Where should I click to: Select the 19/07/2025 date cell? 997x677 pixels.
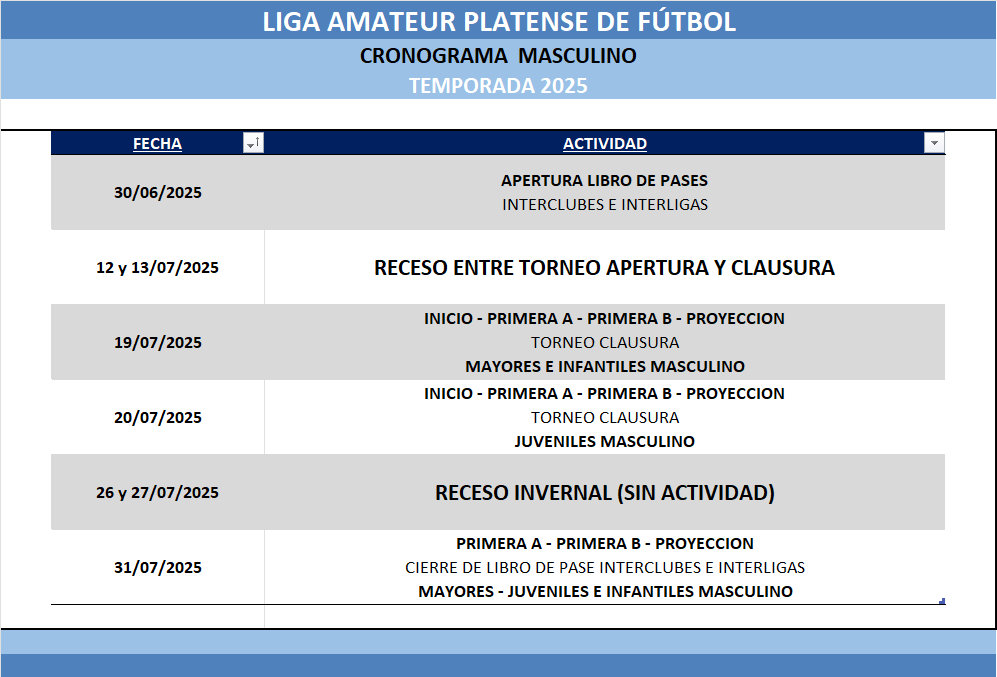coord(157,343)
